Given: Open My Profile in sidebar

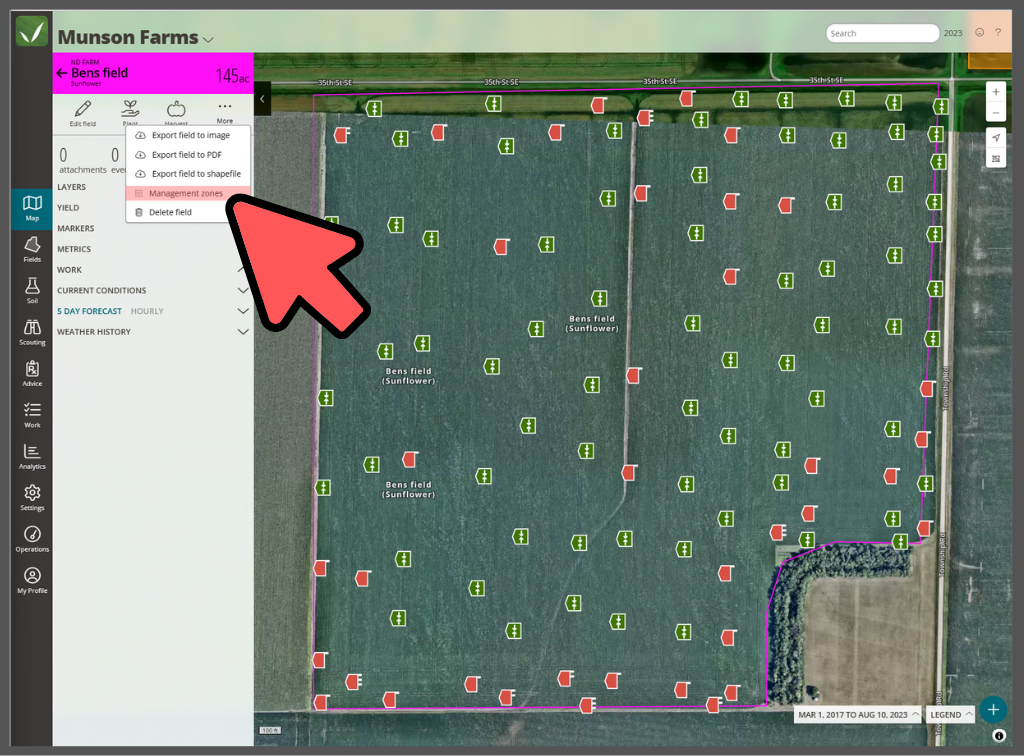Looking at the screenshot, I should point(32,580).
